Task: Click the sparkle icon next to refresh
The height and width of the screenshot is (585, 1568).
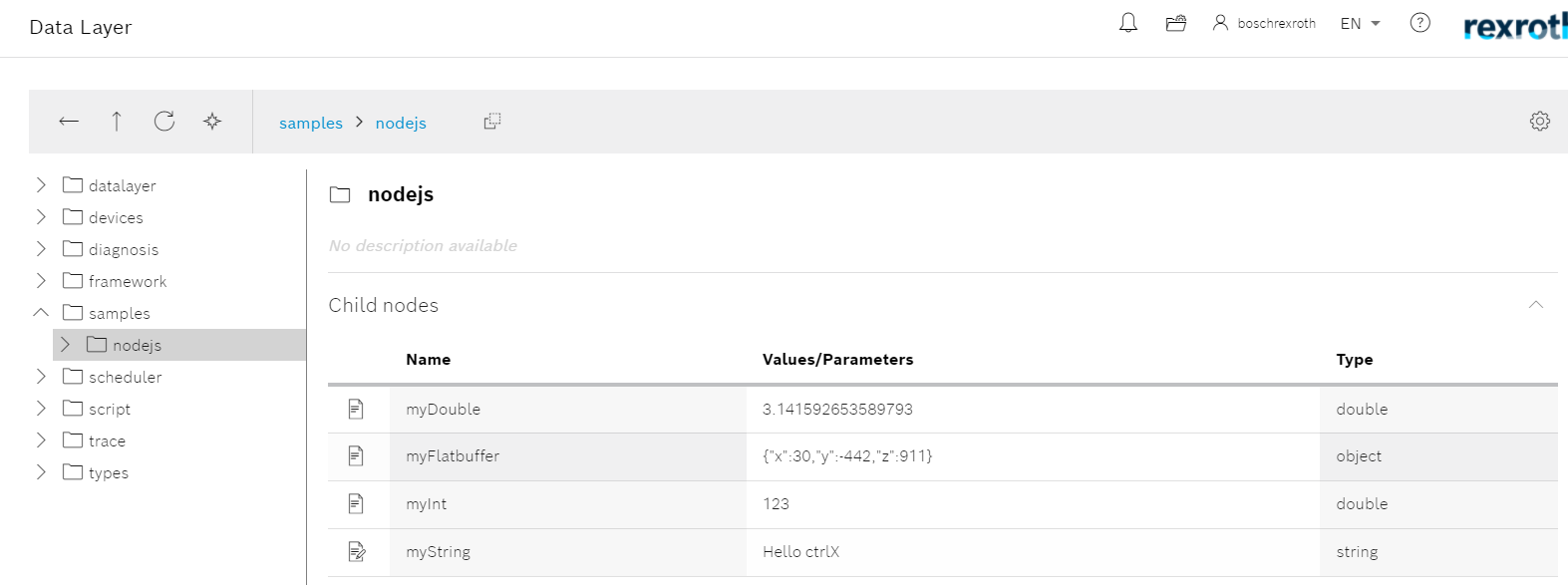Action: pyautogui.click(x=211, y=121)
